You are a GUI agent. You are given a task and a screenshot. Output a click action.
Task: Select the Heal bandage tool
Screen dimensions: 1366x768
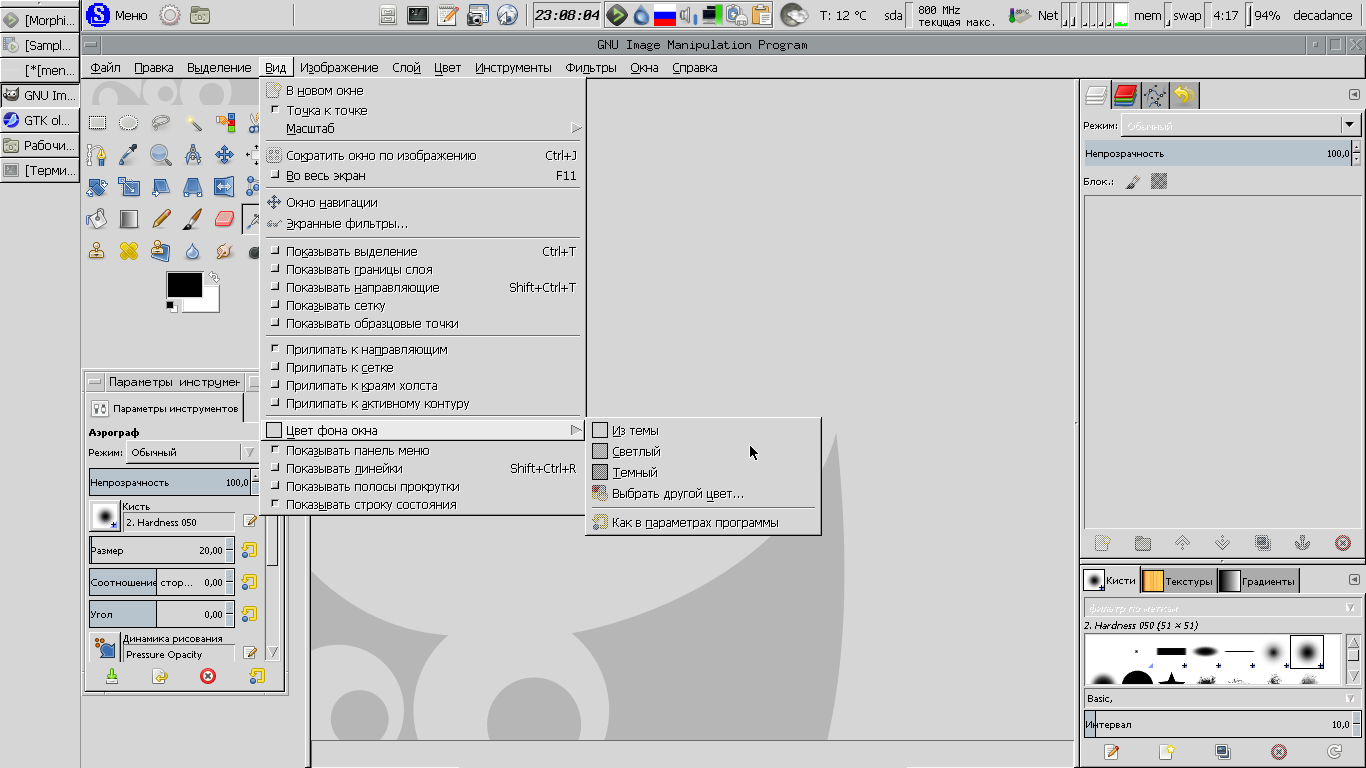coord(129,251)
